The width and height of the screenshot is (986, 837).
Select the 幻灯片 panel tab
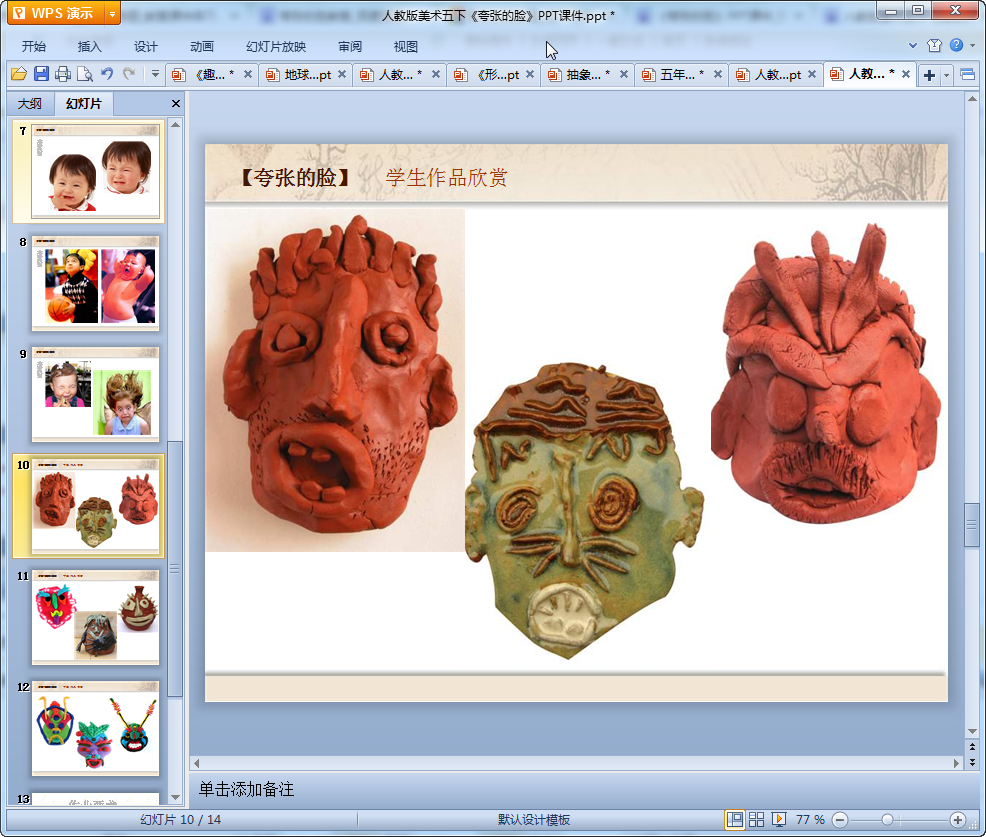pos(84,104)
